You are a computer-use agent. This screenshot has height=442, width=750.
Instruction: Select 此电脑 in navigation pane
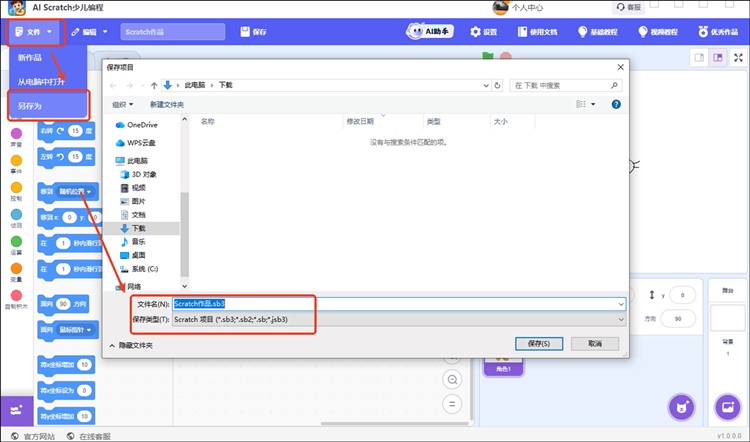click(x=132, y=161)
